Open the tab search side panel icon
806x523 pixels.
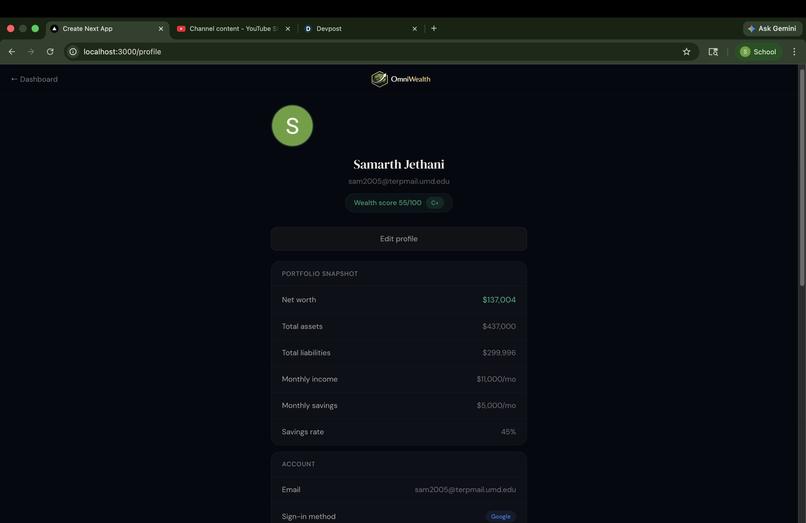click(x=713, y=51)
